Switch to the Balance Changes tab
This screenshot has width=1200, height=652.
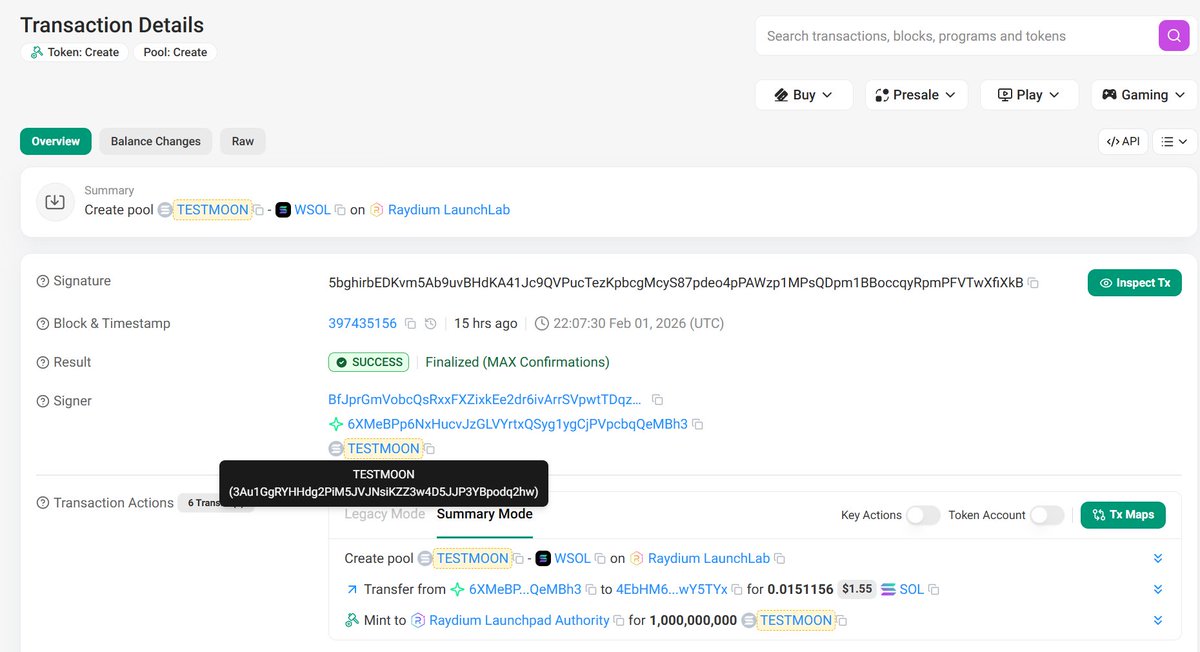point(156,141)
